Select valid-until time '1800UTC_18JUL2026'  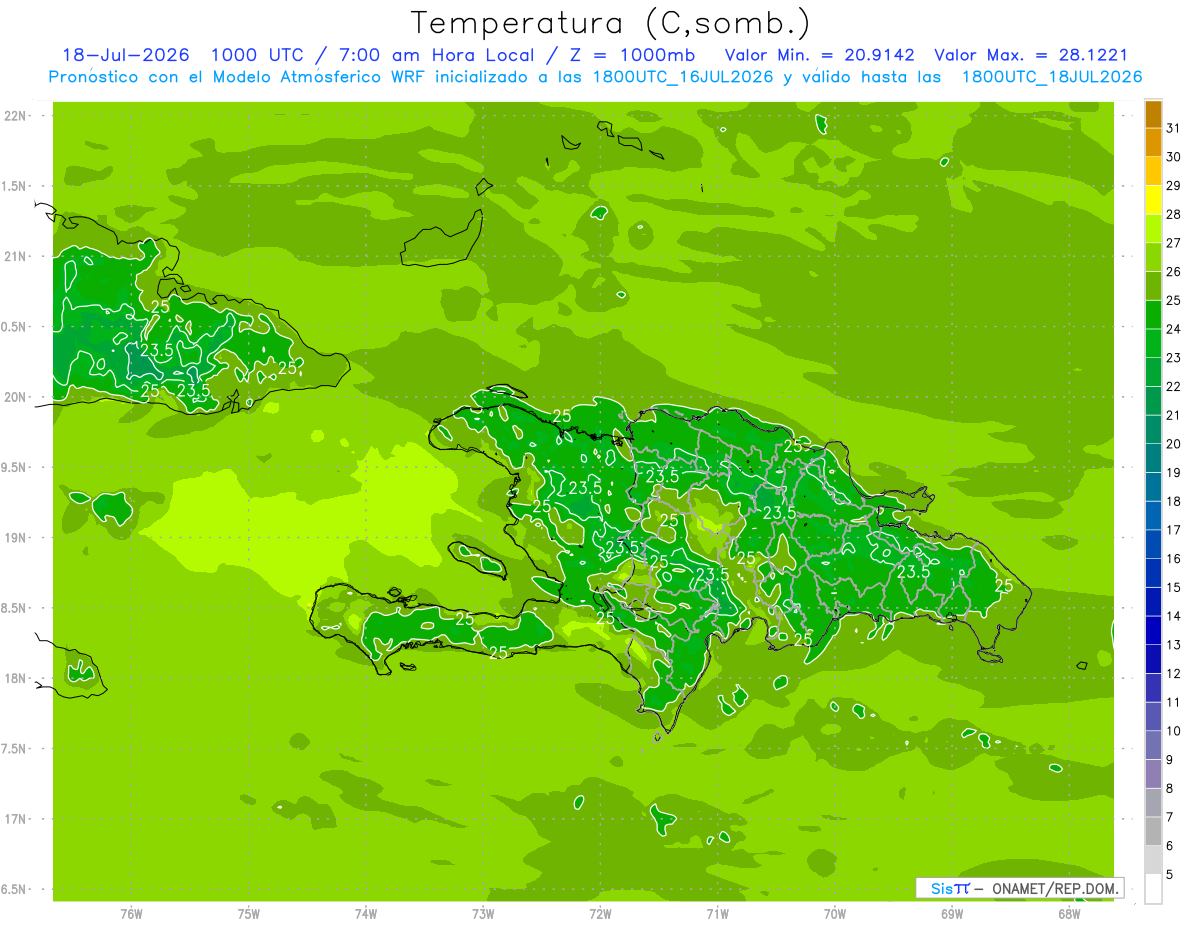[x=1052, y=76]
